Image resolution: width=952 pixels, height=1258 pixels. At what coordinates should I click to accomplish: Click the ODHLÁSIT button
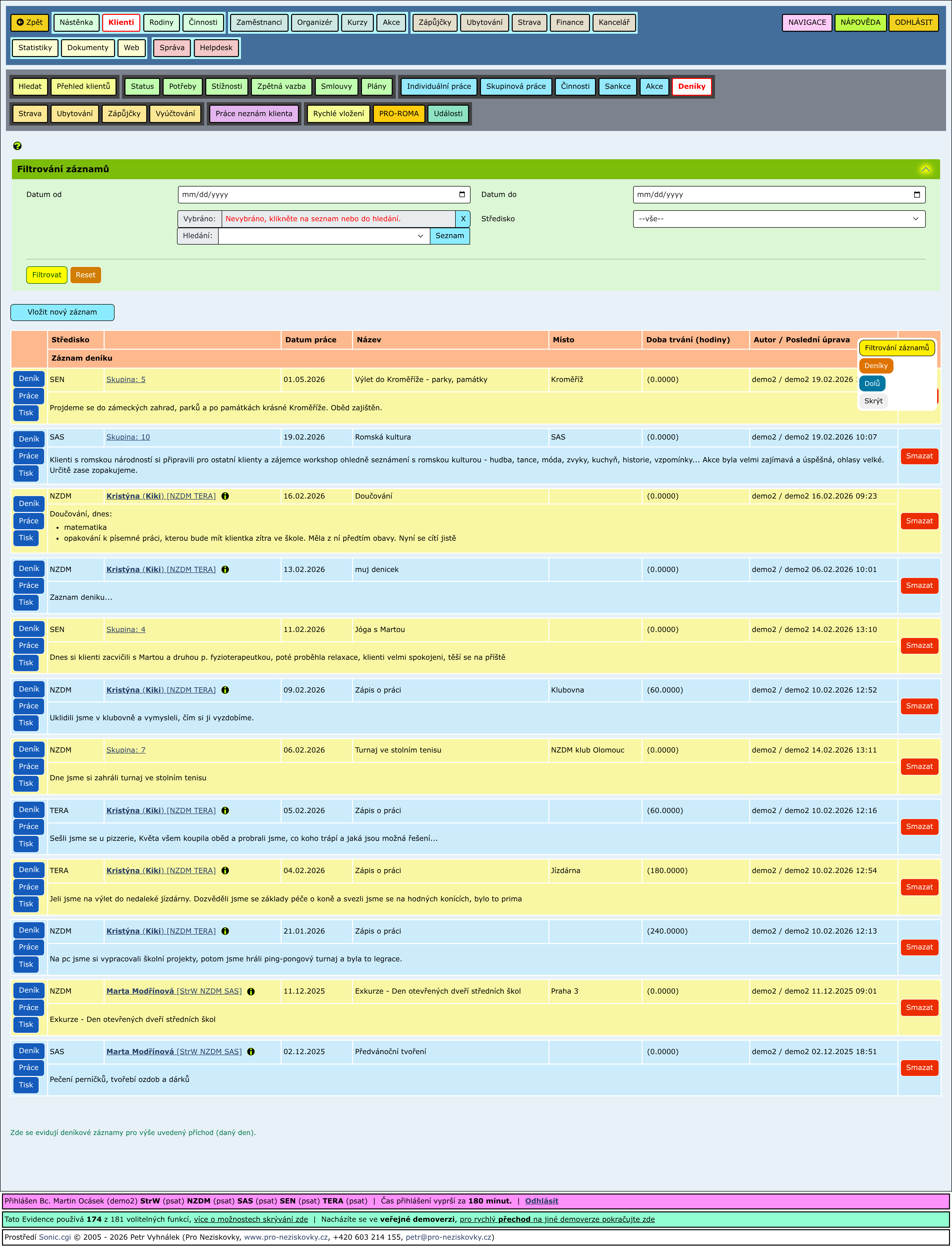tap(914, 23)
